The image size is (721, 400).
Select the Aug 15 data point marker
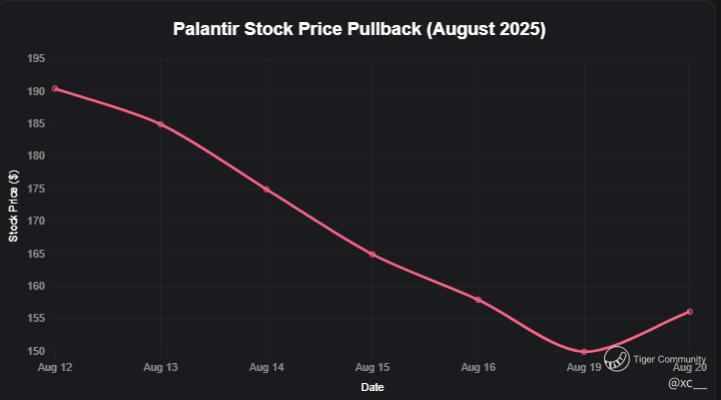point(372,254)
